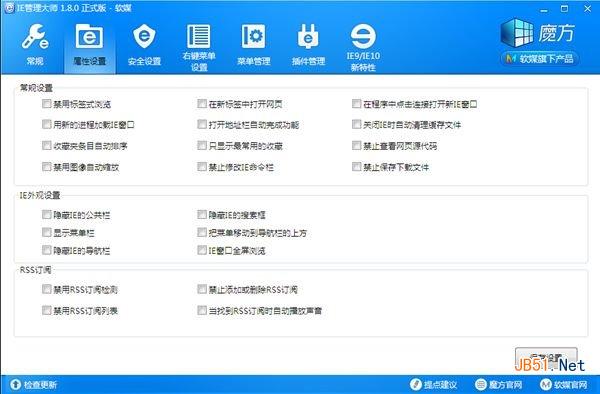The width and height of the screenshot is (600, 394).
Task: Open the 插件管理 plug icon
Action: pyautogui.click(x=308, y=45)
